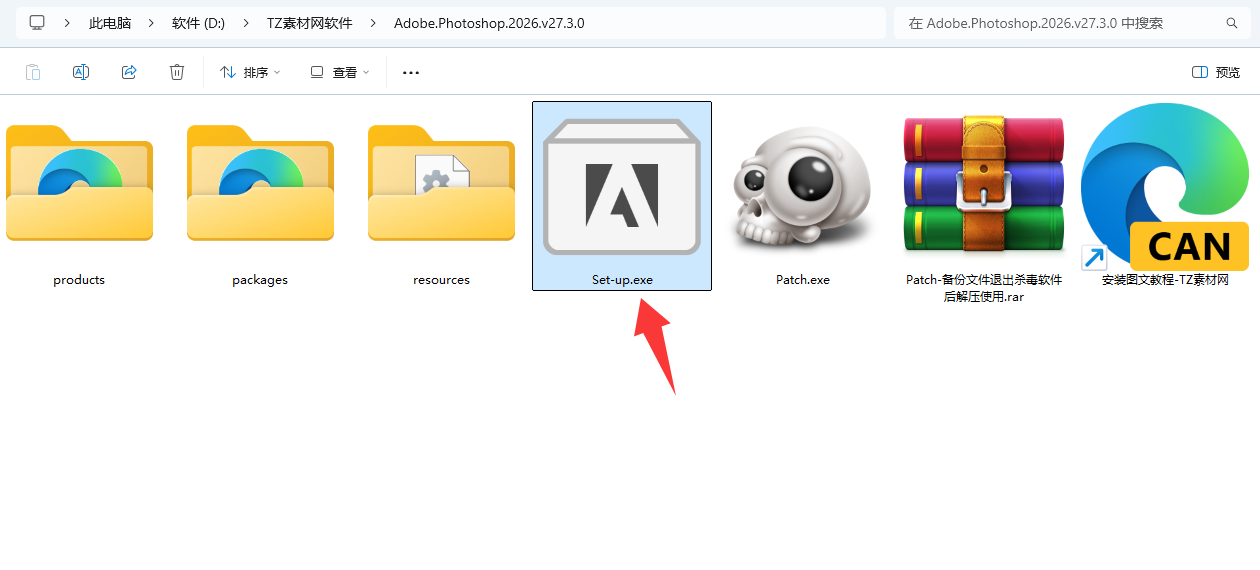This screenshot has width=1260, height=570.
Task: Open the products folder icon
Action: point(79,183)
